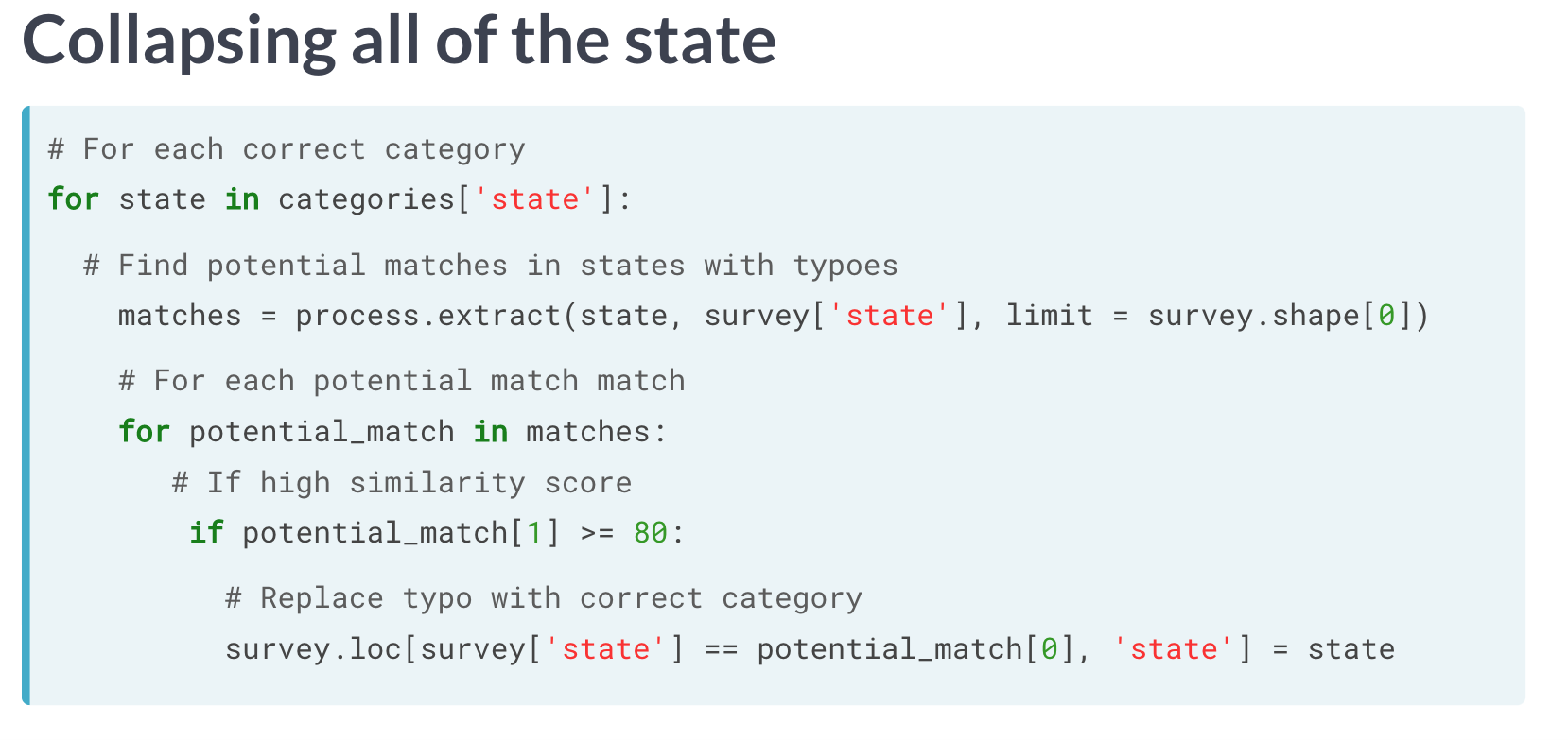This screenshot has width=1568, height=741.
Task: Click 'survey.loc' in the last code line
Action: tap(313, 649)
